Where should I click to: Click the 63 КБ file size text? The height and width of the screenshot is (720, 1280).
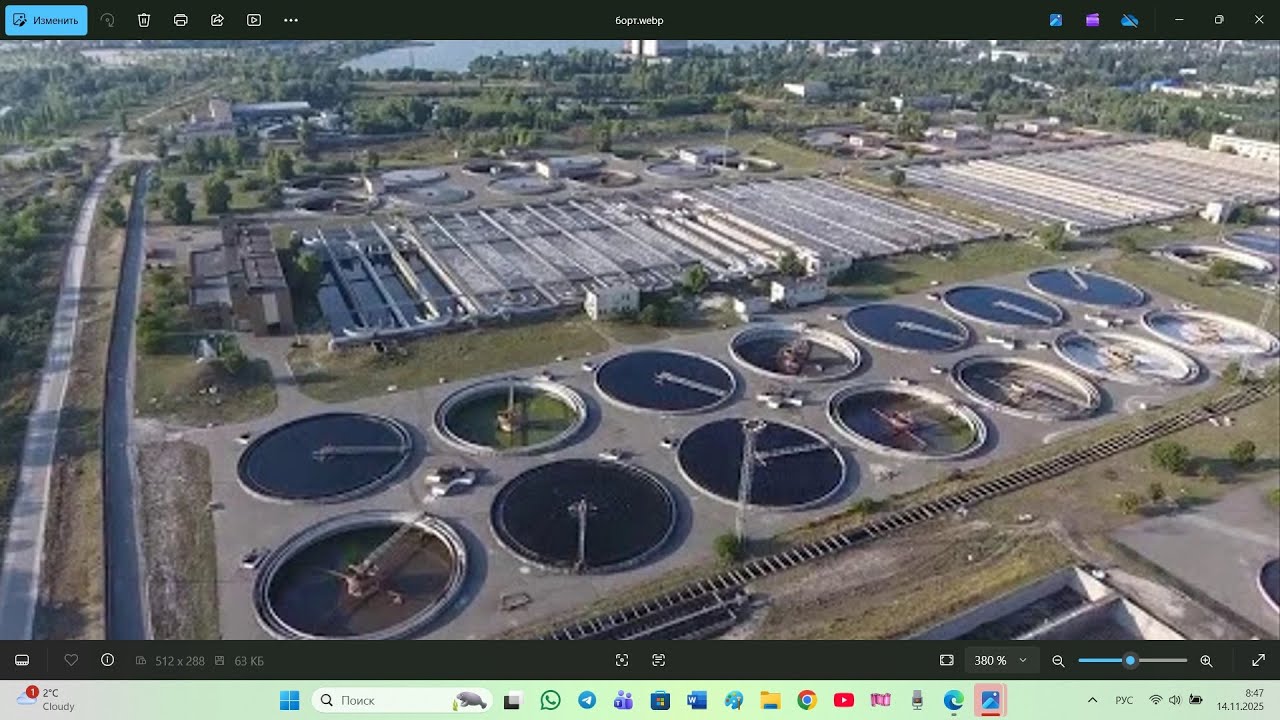click(249, 661)
